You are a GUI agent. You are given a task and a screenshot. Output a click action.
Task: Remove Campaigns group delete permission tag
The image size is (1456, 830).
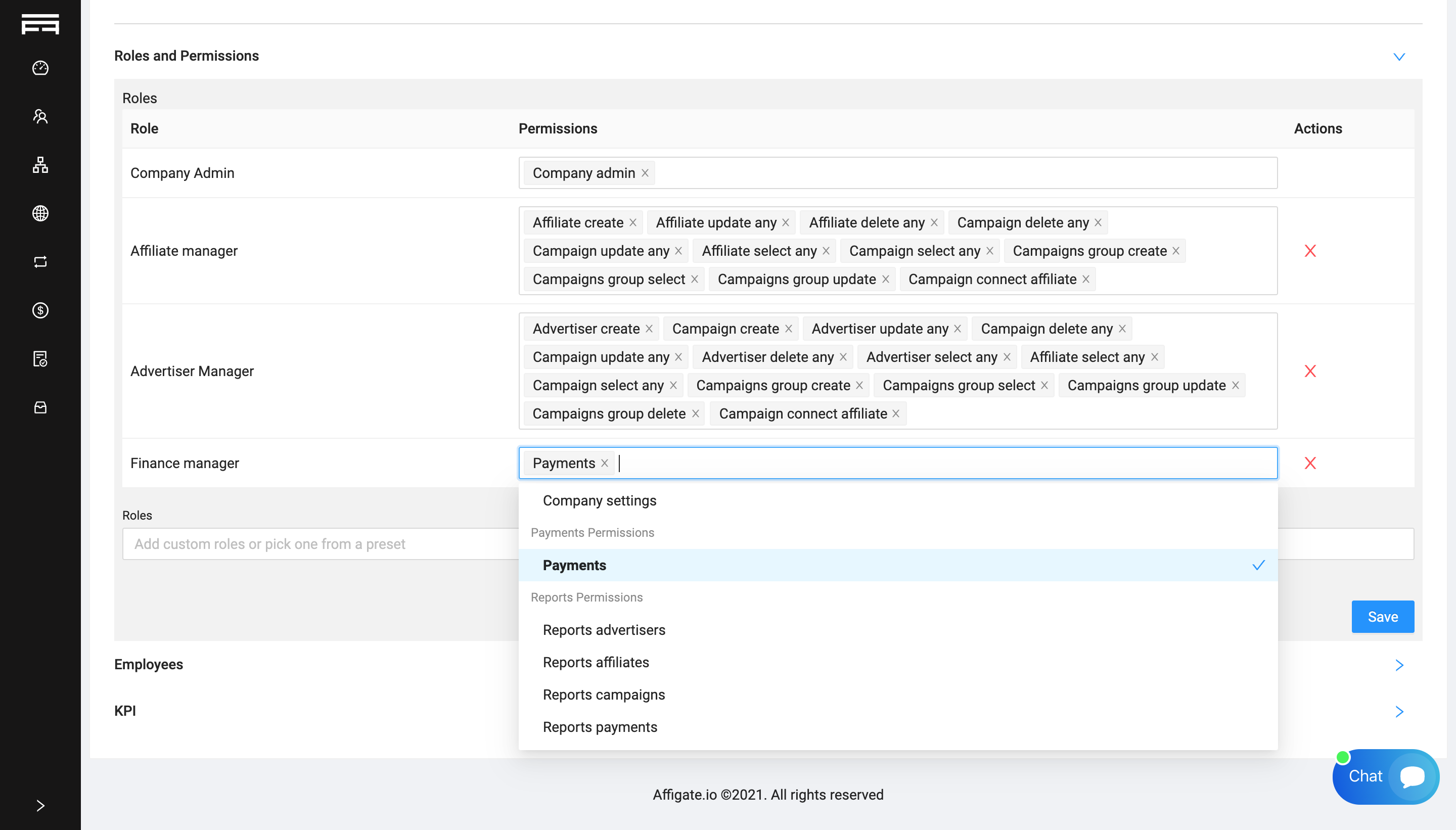click(x=695, y=414)
